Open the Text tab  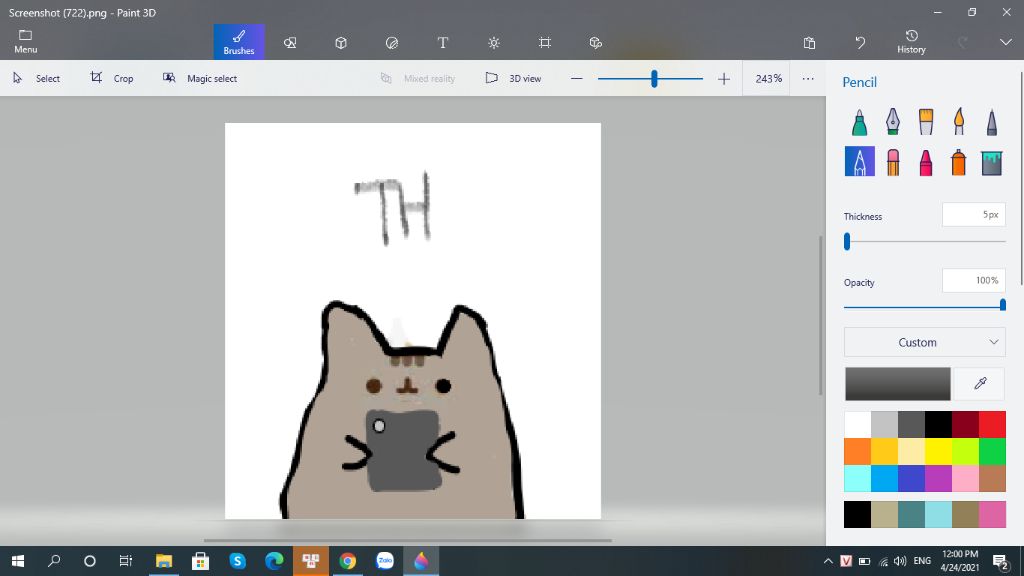tap(443, 42)
